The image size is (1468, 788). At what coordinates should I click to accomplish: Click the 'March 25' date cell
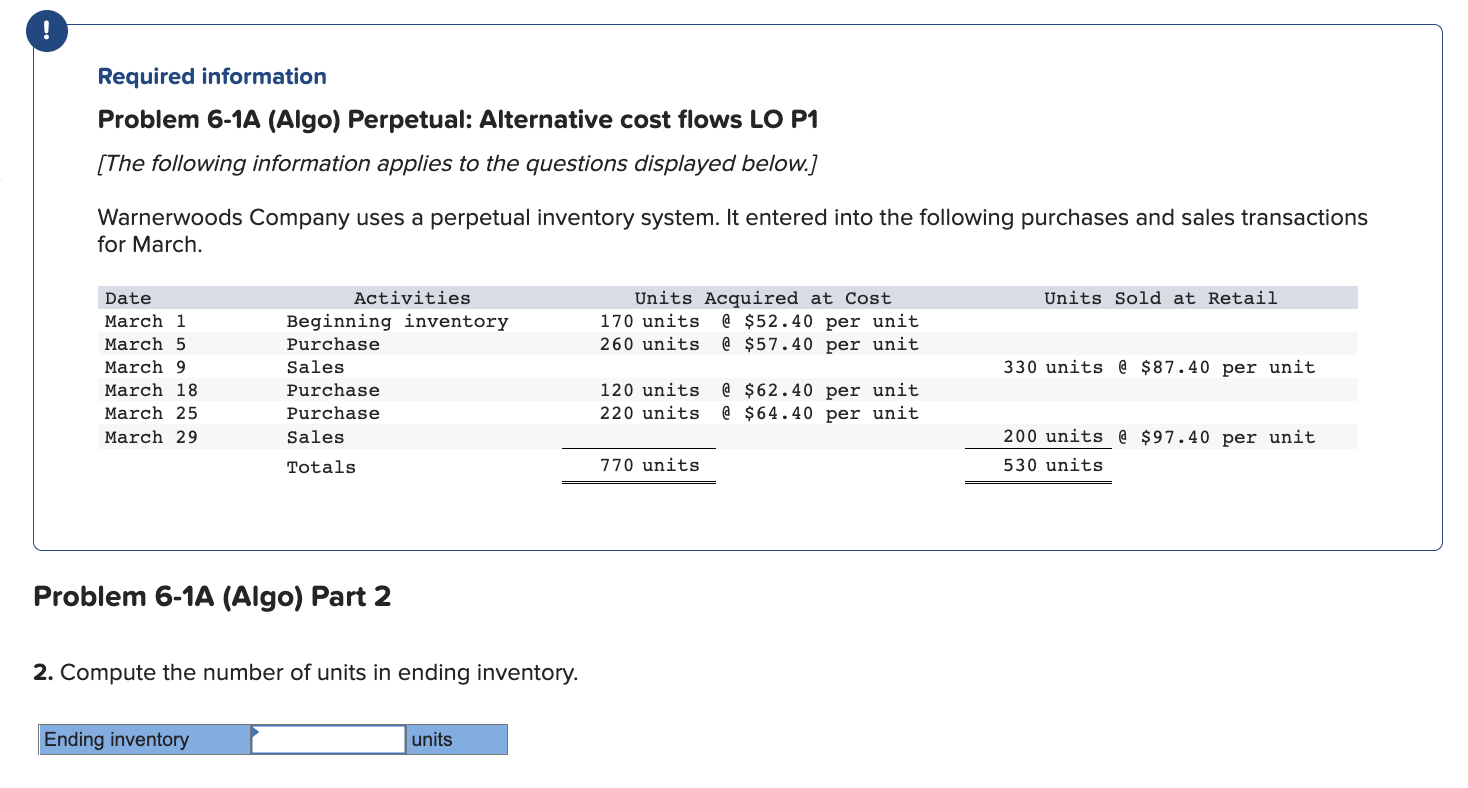pyautogui.click(x=151, y=413)
